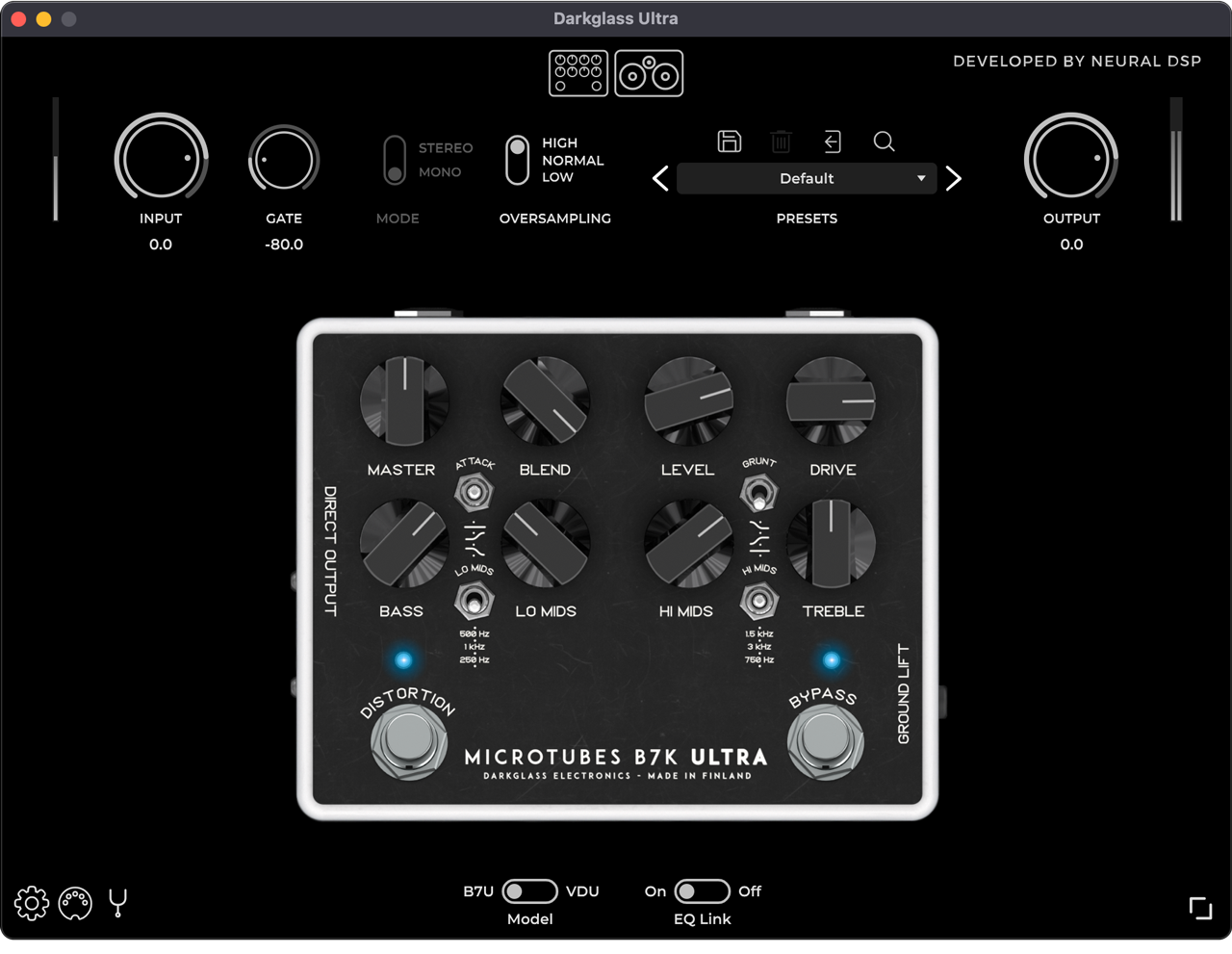This screenshot has height=954, width=1232.
Task: Toggle the Oversampling switch
Action: (518, 160)
